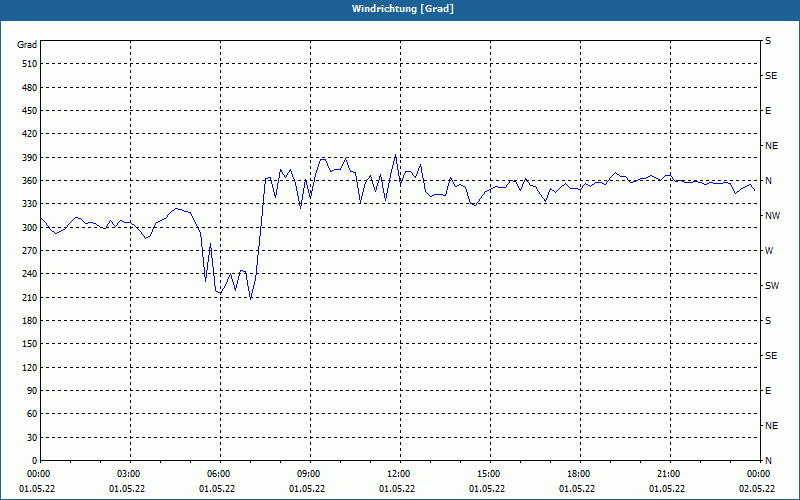The image size is (800, 500).
Task: Click the 01.05.22 date under 06:00
Action: (x=217, y=489)
